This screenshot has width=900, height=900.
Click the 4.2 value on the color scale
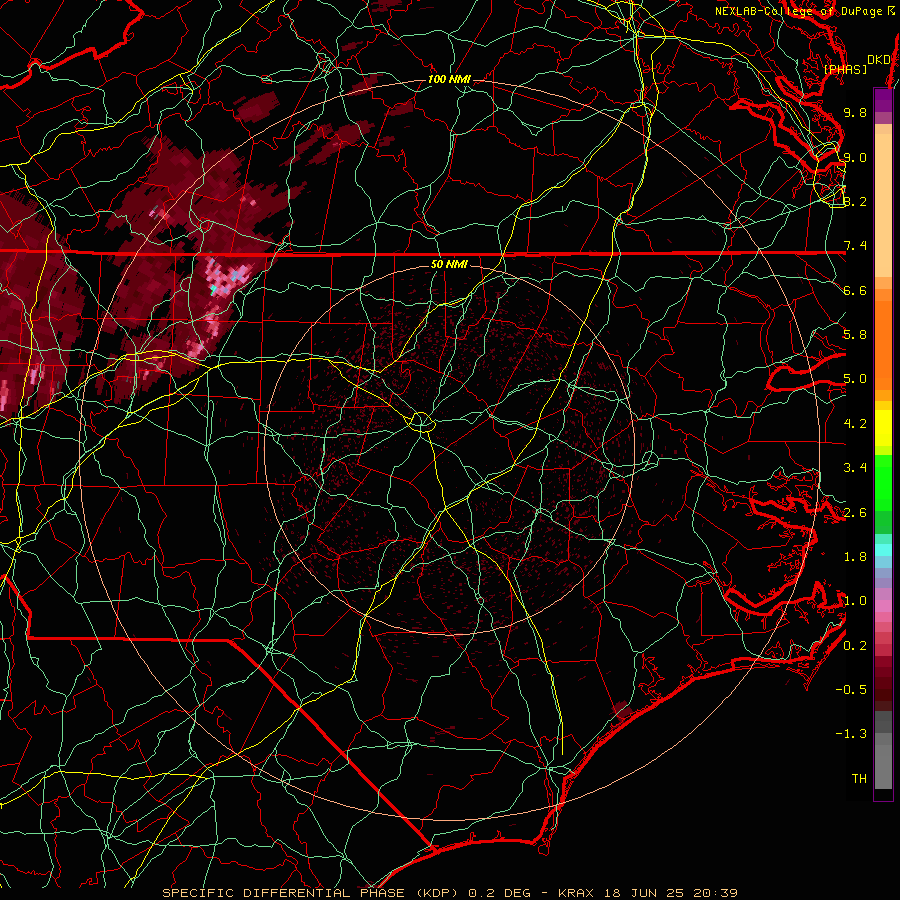pos(855,424)
